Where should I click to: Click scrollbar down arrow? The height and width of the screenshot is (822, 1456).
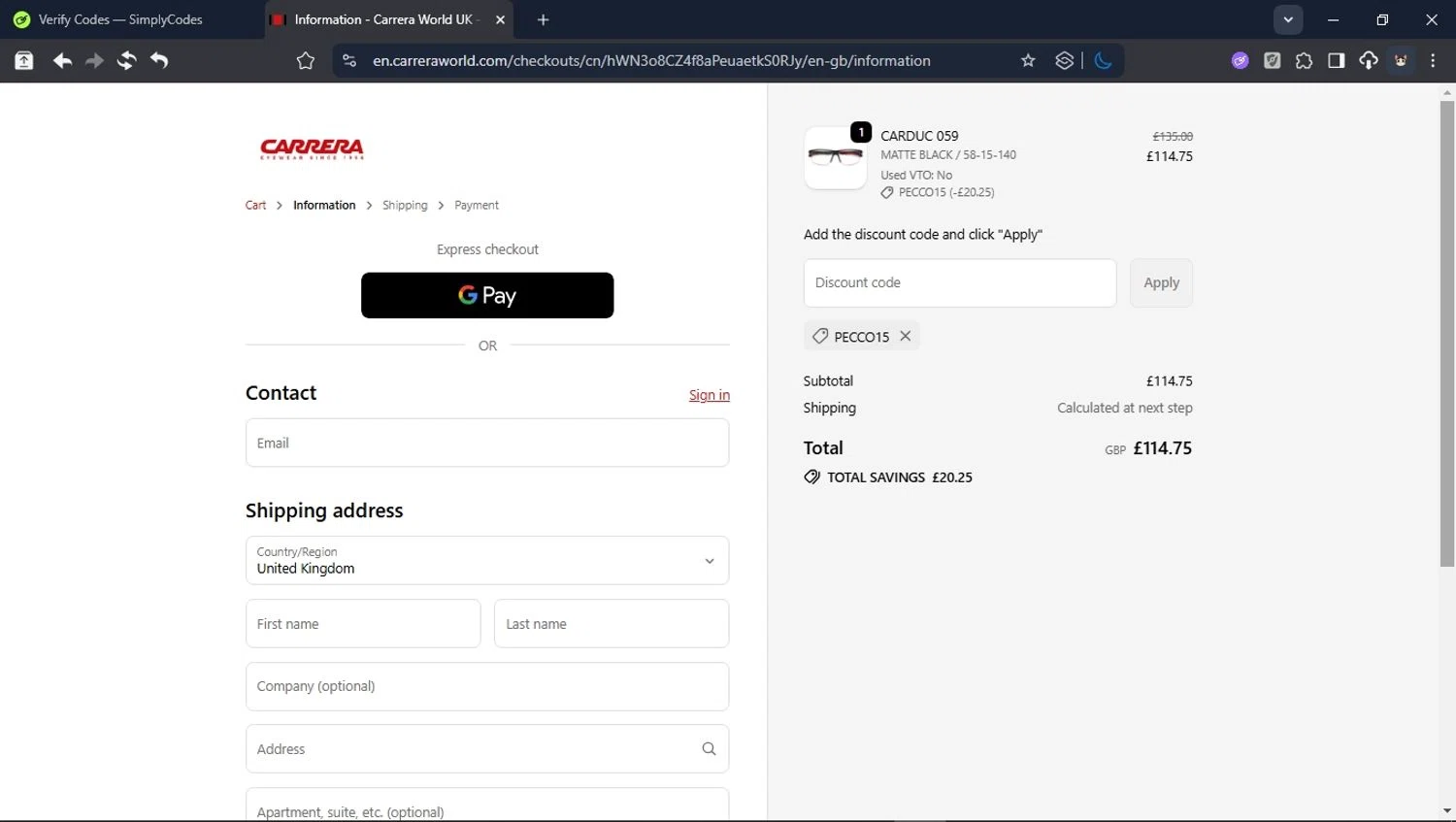pos(1447,811)
